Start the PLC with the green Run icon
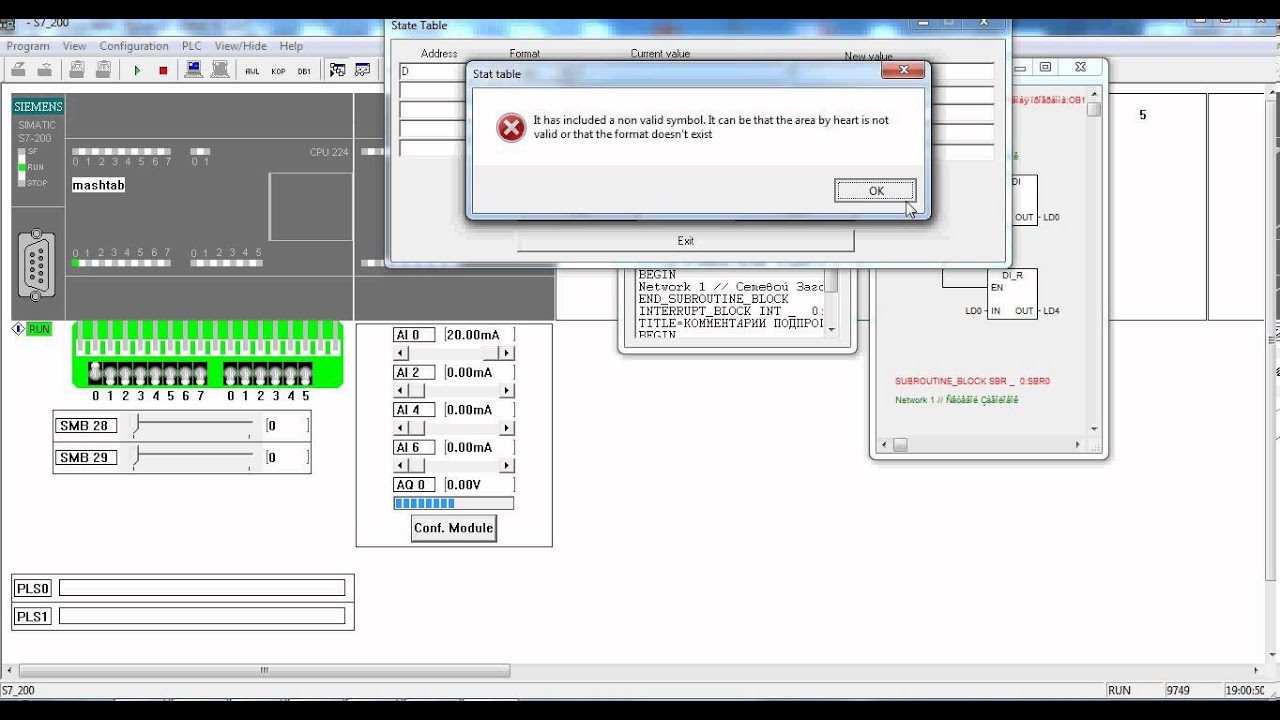The width and height of the screenshot is (1280, 720). point(137,70)
